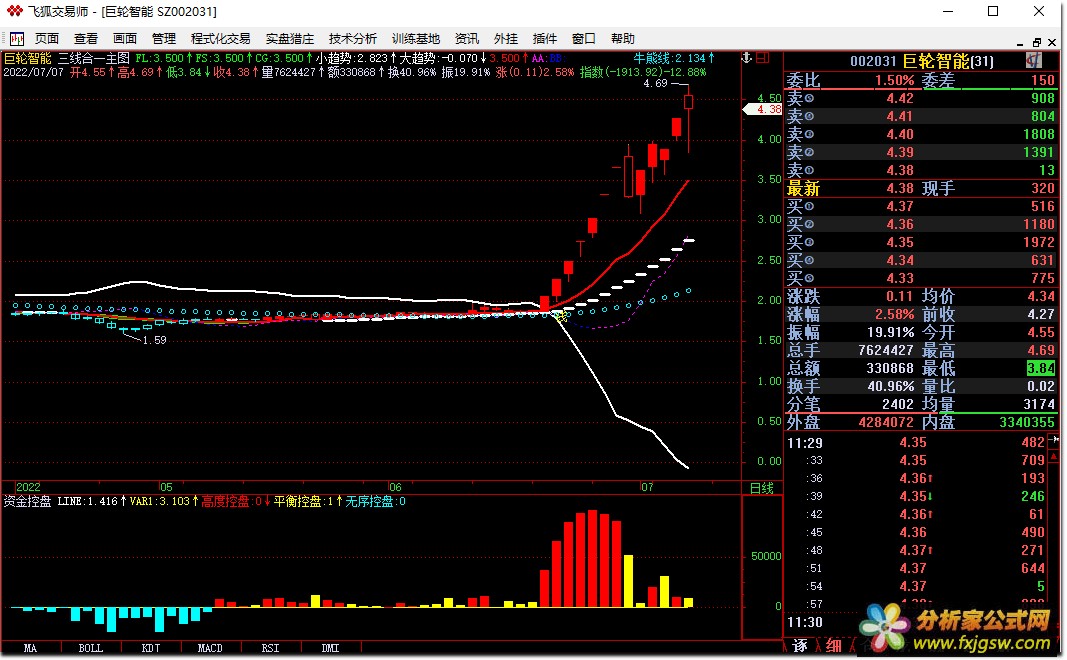1067x660 pixels.
Task: Open the 资讯 menu
Action: pyautogui.click(x=467, y=39)
